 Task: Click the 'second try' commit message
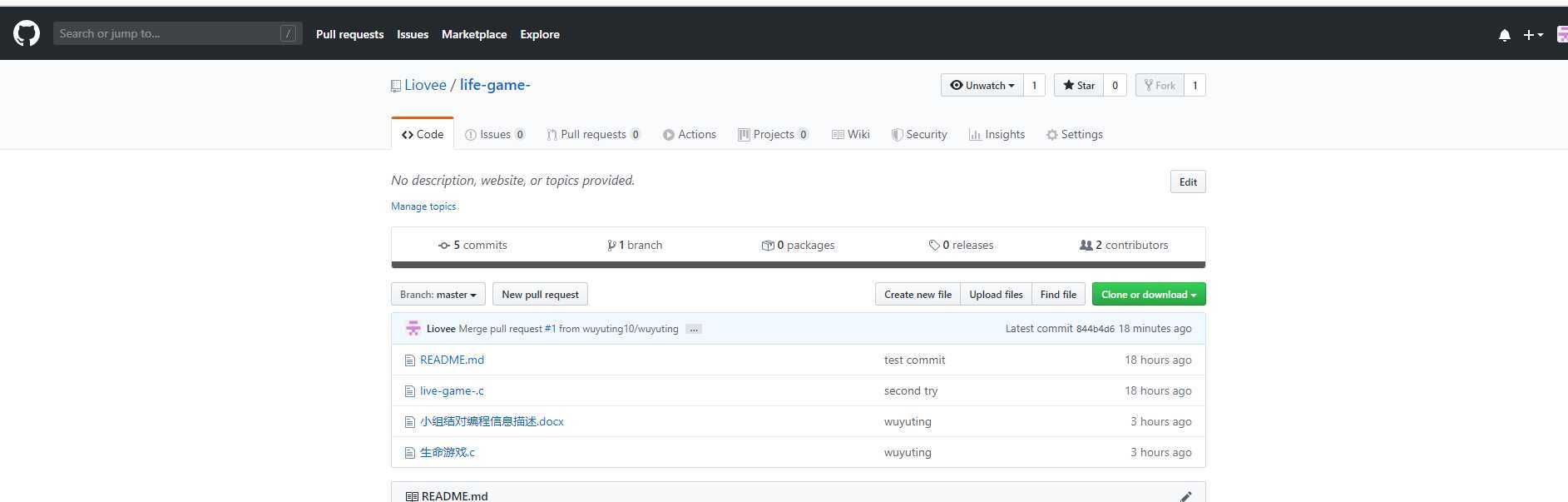[911, 390]
